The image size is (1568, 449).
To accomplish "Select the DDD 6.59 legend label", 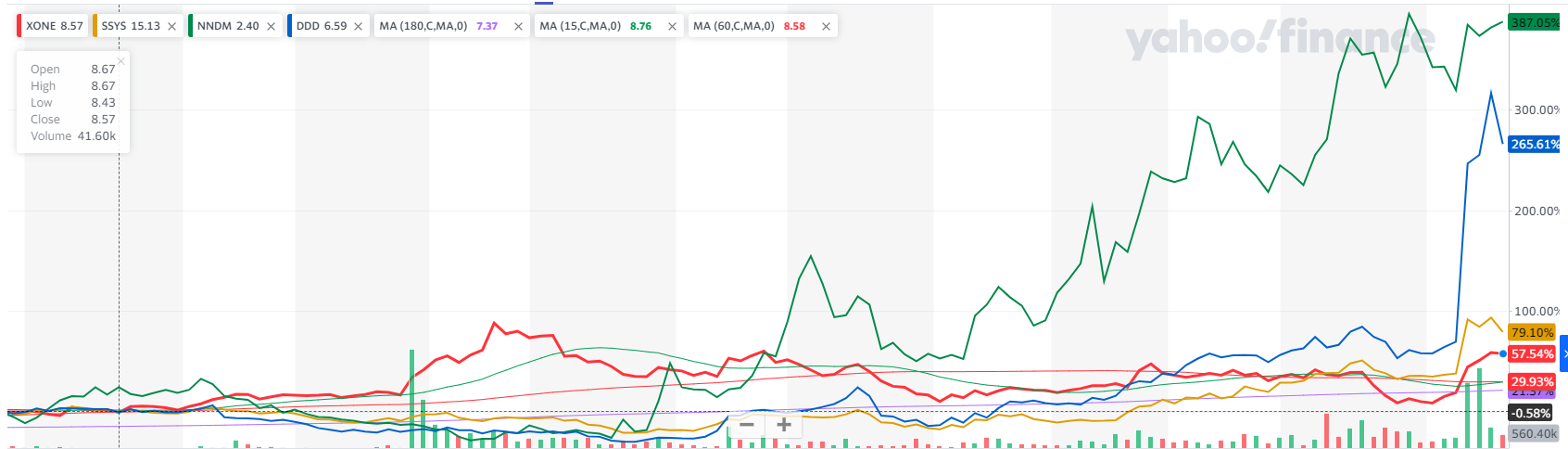I will pos(322,26).
